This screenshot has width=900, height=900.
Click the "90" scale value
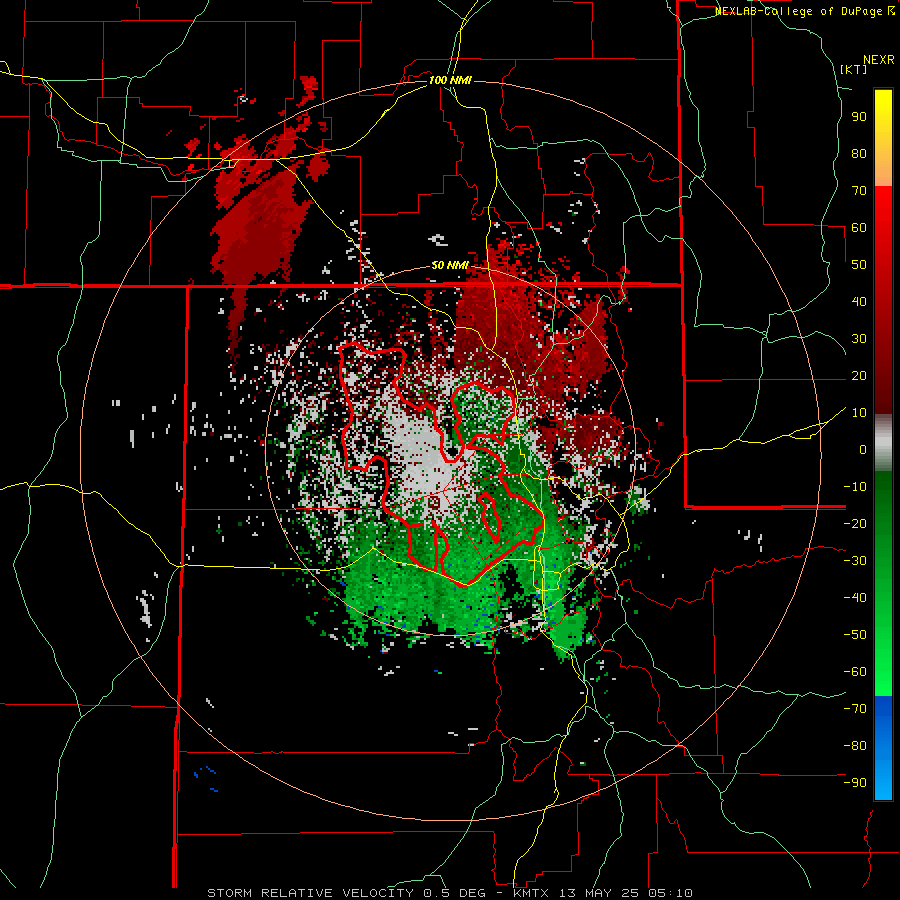click(859, 117)
